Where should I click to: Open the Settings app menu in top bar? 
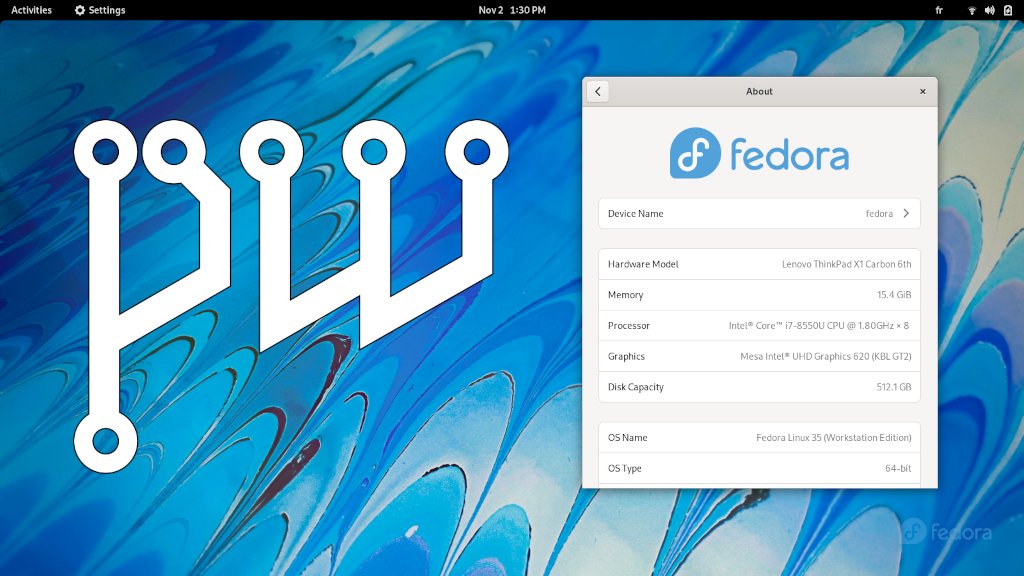coord(100,10)
